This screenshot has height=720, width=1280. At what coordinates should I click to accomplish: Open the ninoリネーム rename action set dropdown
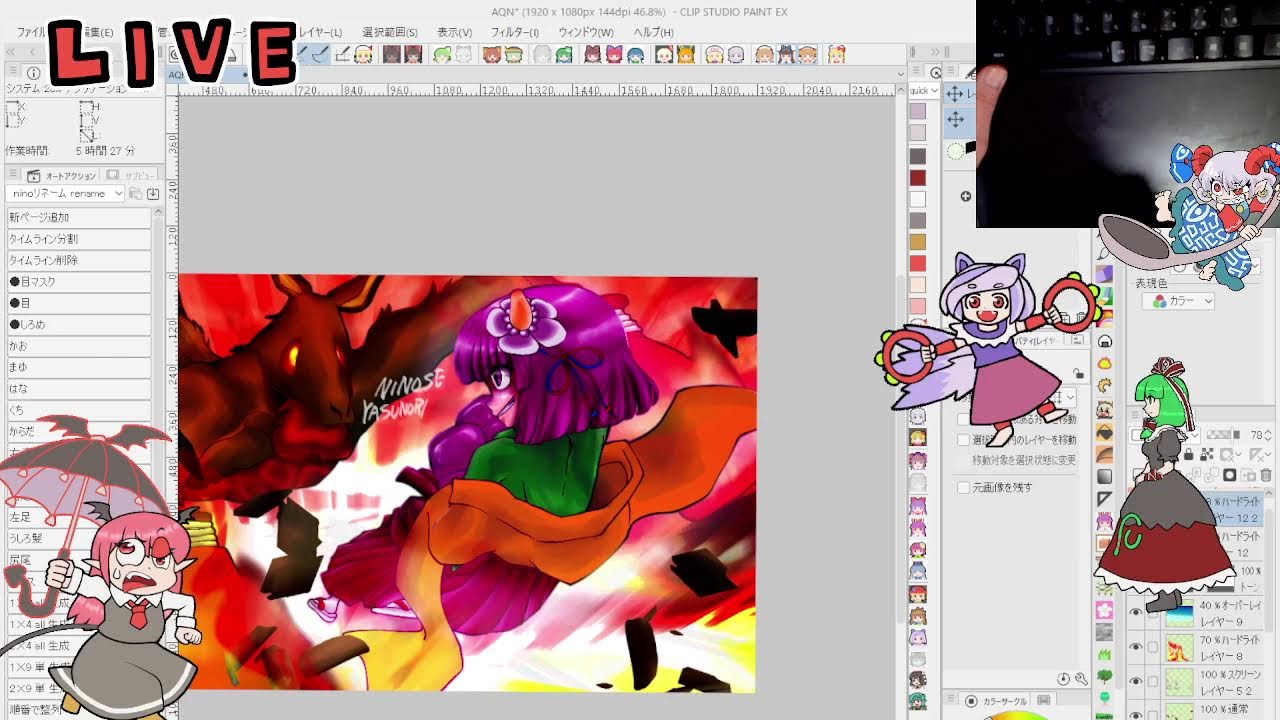66,193
